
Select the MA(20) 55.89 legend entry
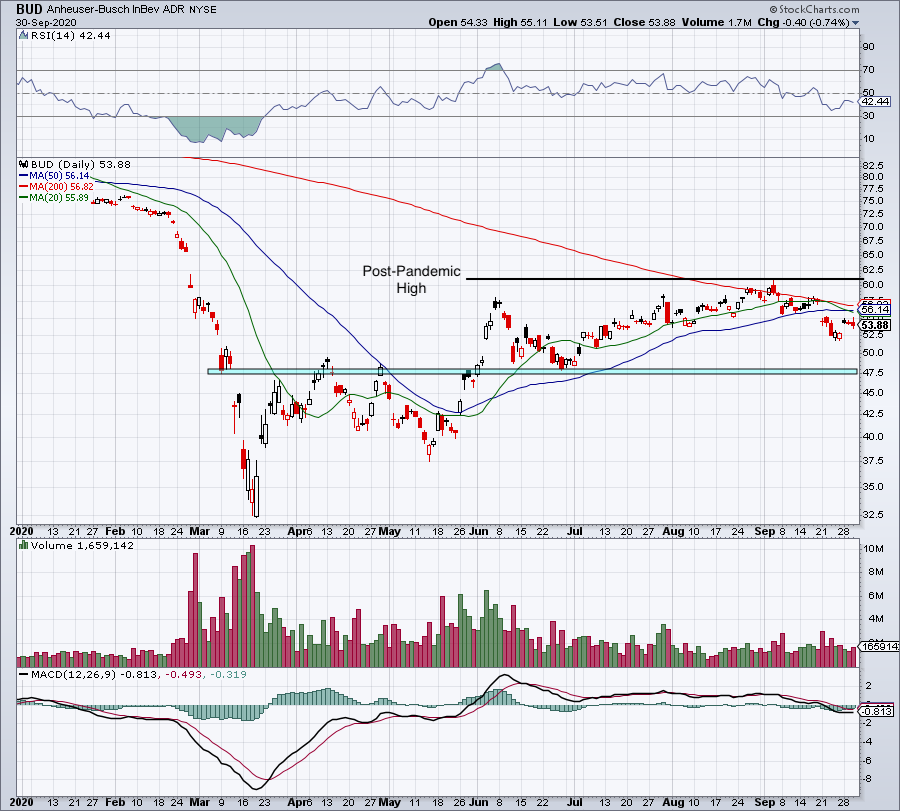[x=59, y=197]
